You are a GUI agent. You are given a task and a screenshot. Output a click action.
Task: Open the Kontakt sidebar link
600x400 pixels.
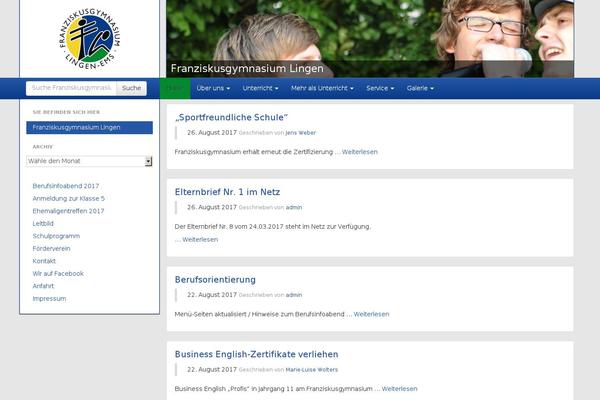click(44, 261)
